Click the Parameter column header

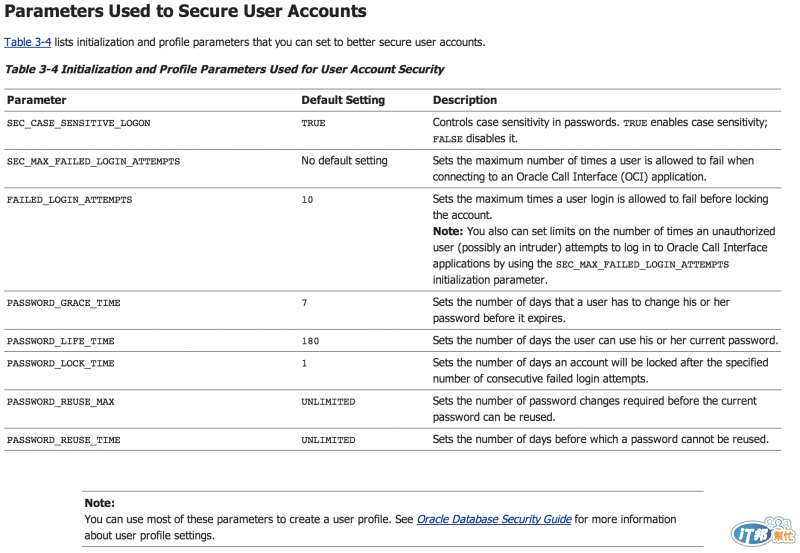pos(36,100)
